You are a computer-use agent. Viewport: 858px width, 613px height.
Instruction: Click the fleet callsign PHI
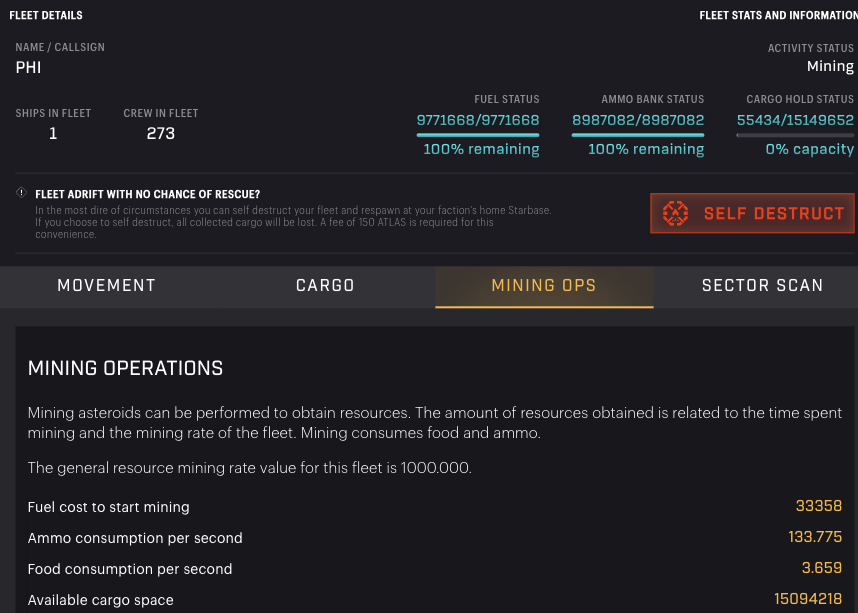(29, 68)
